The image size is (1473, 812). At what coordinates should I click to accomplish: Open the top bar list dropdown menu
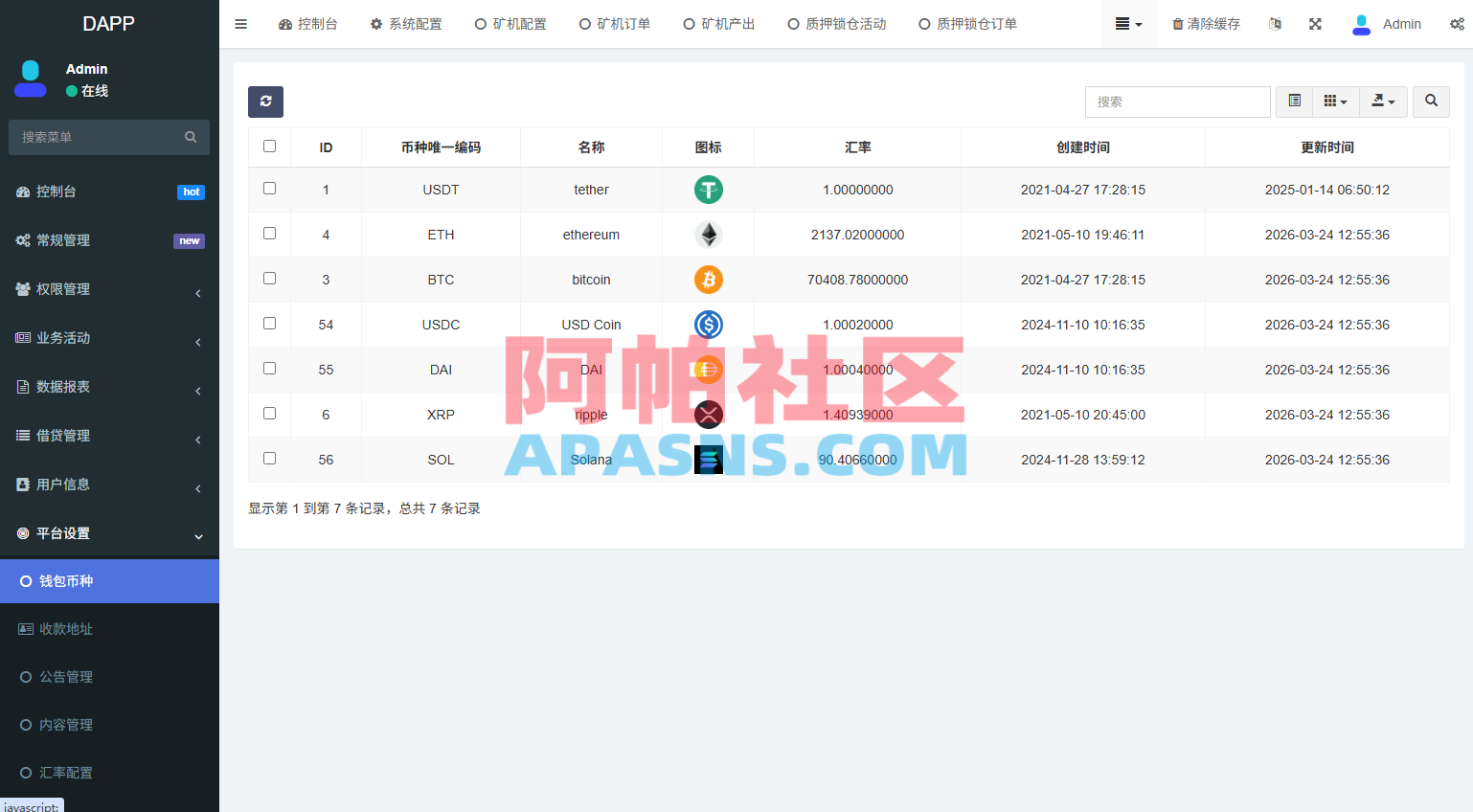(1129, 24)
